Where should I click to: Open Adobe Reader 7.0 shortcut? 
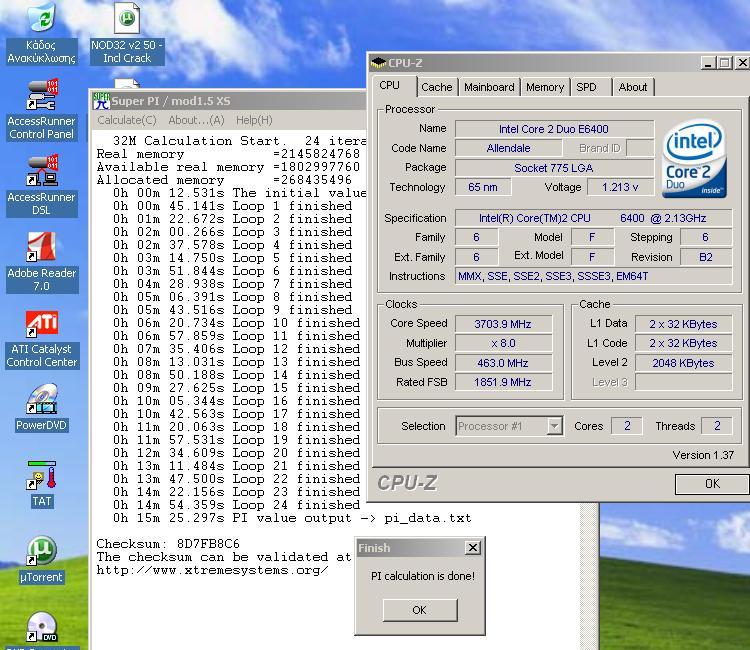click(x=42, y=262)
